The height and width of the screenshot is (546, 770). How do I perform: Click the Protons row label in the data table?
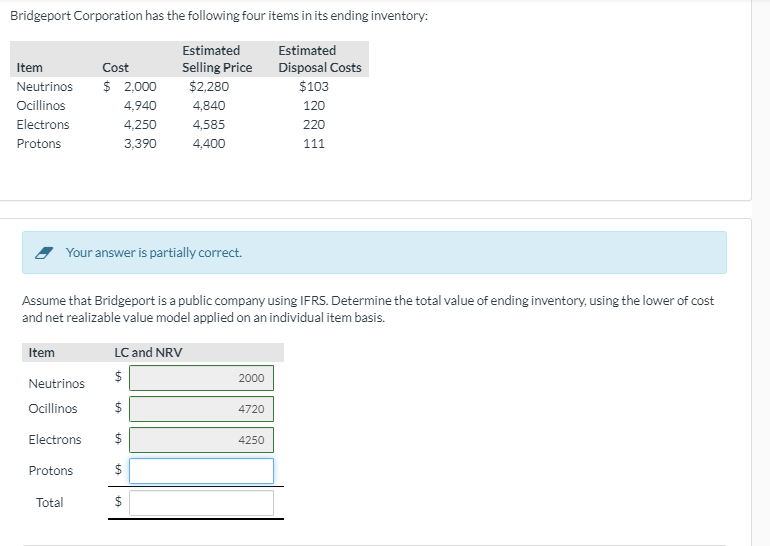(39, 144)
